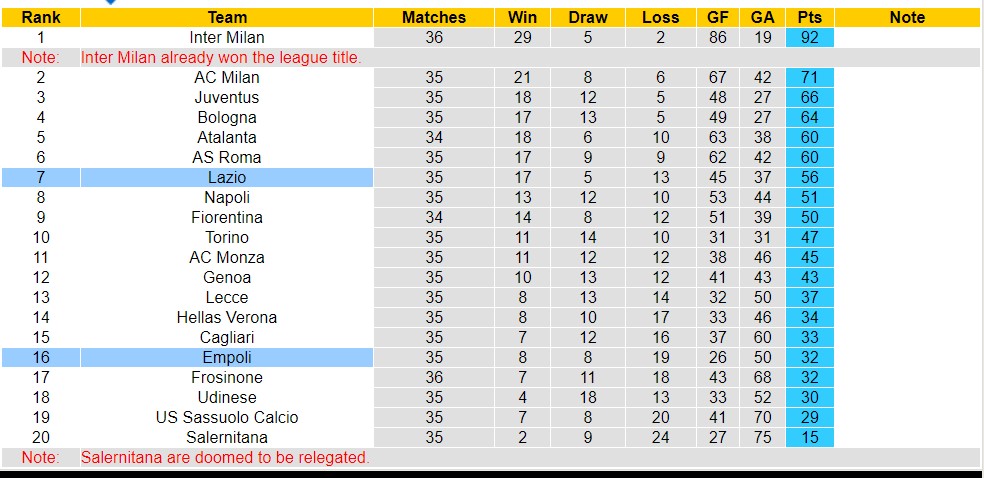Viewport: 984px width, 478px height.
Task: Select the AC Milan team name
Action: (227, 77)
